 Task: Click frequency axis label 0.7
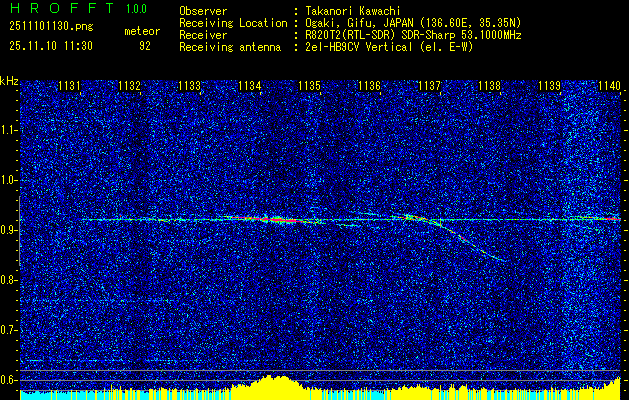(x=8, y=330)
